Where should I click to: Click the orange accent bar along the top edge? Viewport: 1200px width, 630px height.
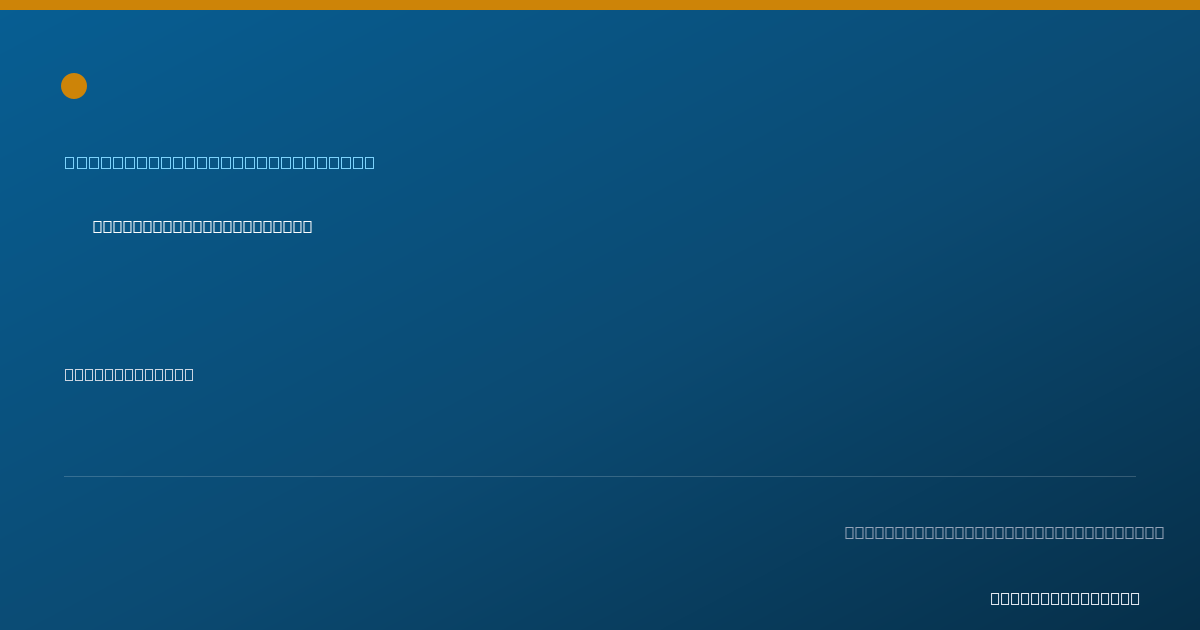click(600, 5)
